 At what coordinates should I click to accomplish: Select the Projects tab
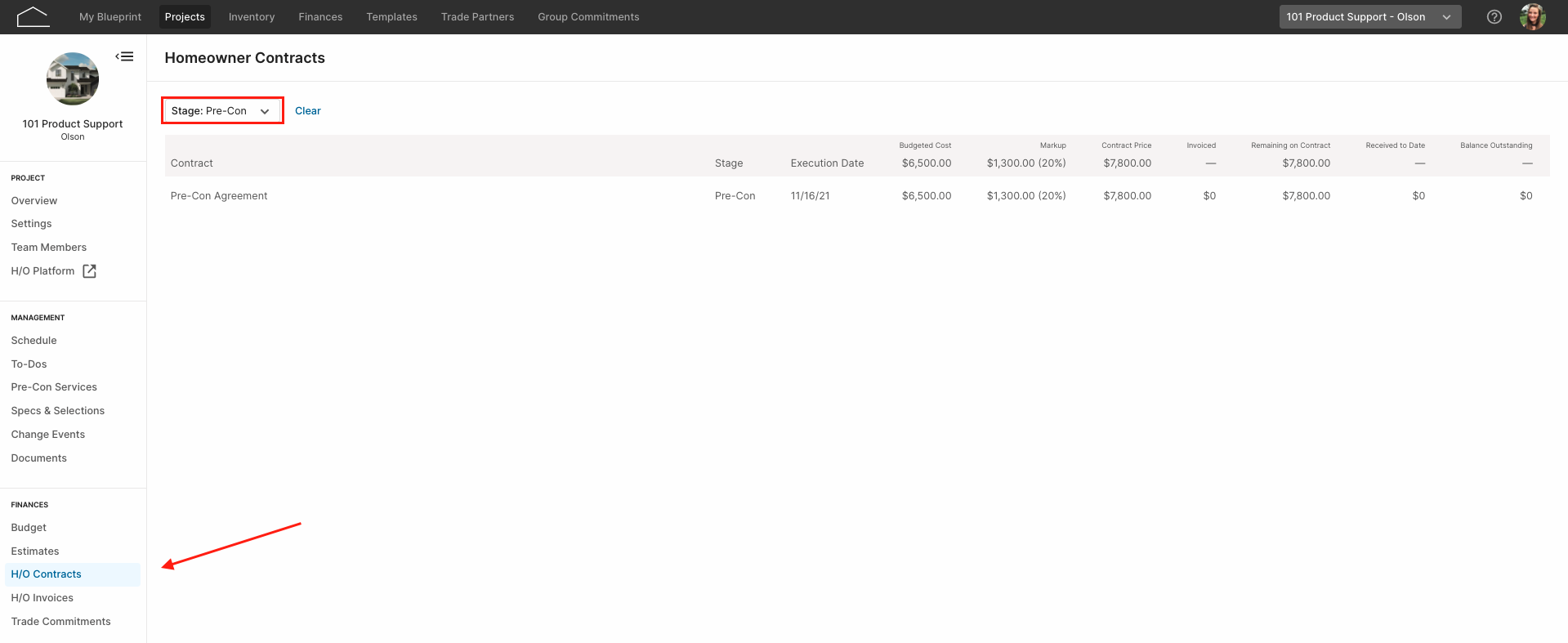[x=185, y=16]
